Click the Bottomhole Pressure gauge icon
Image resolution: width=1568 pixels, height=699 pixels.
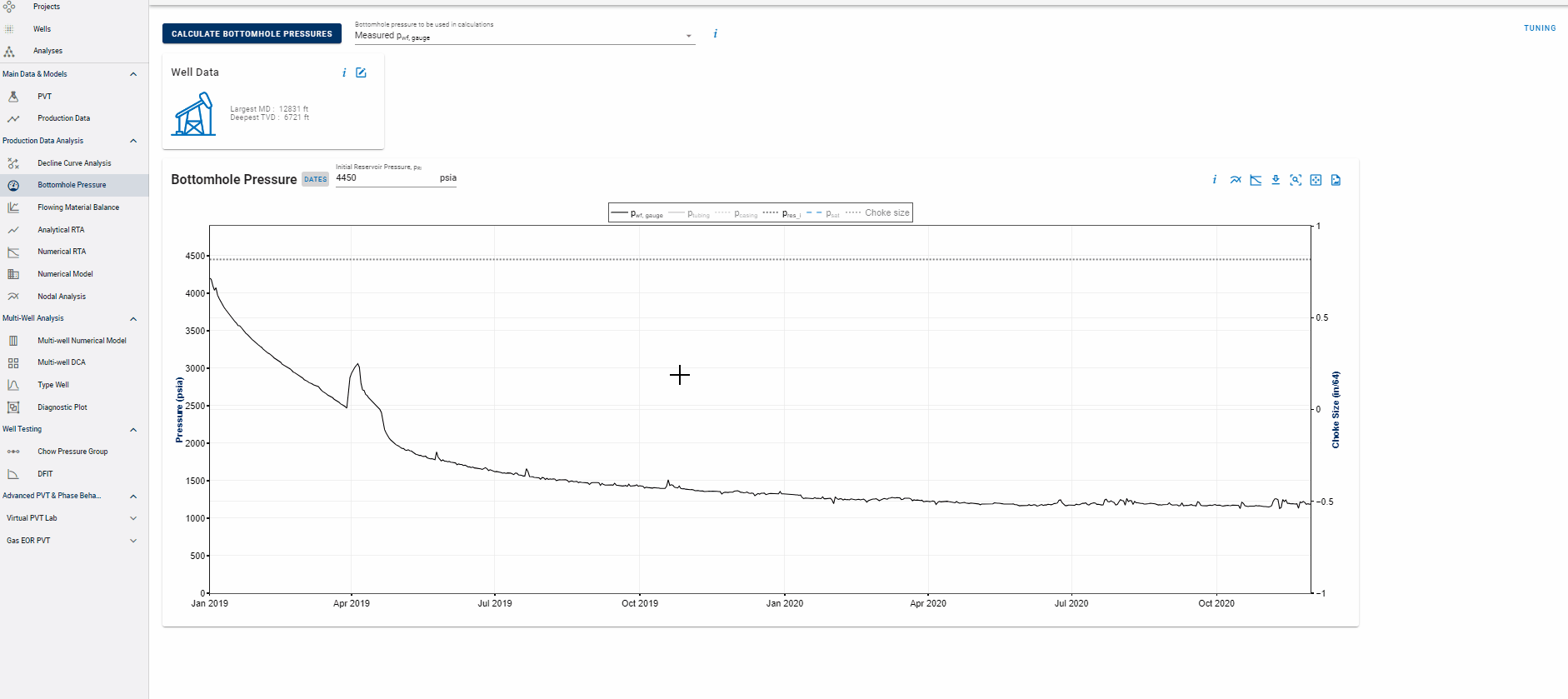13,185
